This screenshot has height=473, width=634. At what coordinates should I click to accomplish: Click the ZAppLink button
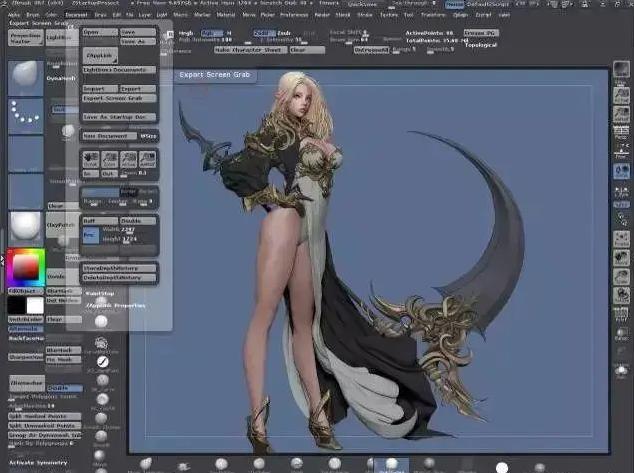click(100, 55)
